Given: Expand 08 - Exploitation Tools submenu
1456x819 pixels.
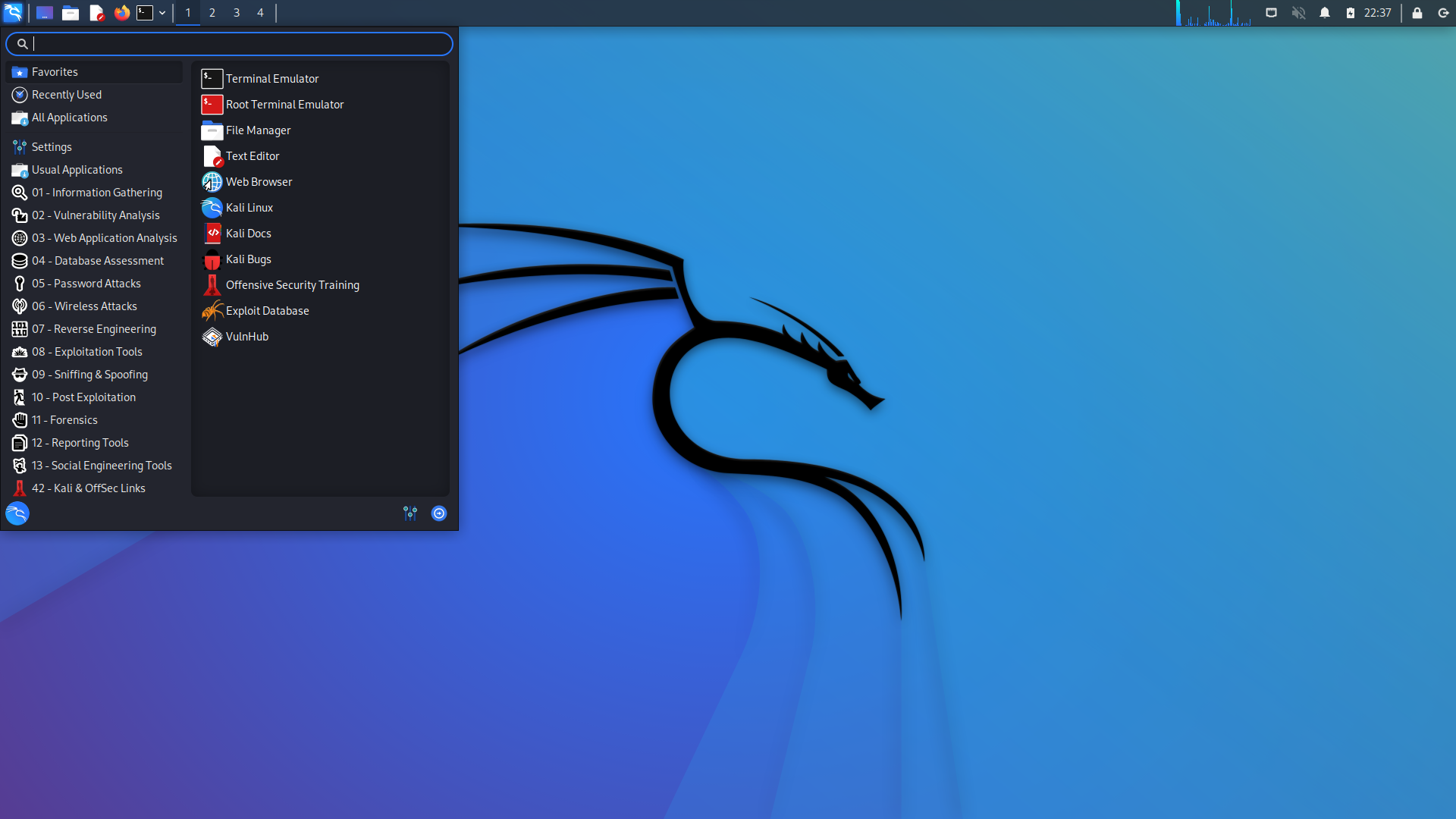Looking at the screenshot, I should (86, 351).
